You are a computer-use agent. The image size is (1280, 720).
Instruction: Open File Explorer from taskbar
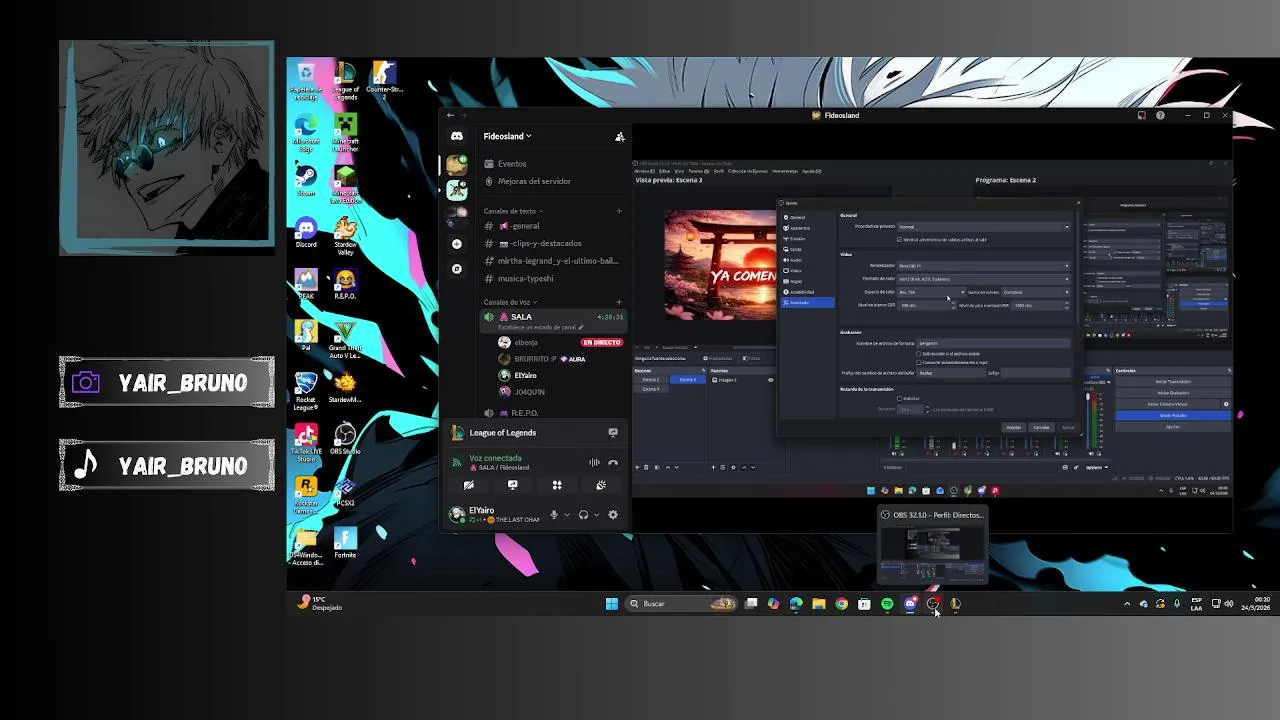tap(818, 604)
